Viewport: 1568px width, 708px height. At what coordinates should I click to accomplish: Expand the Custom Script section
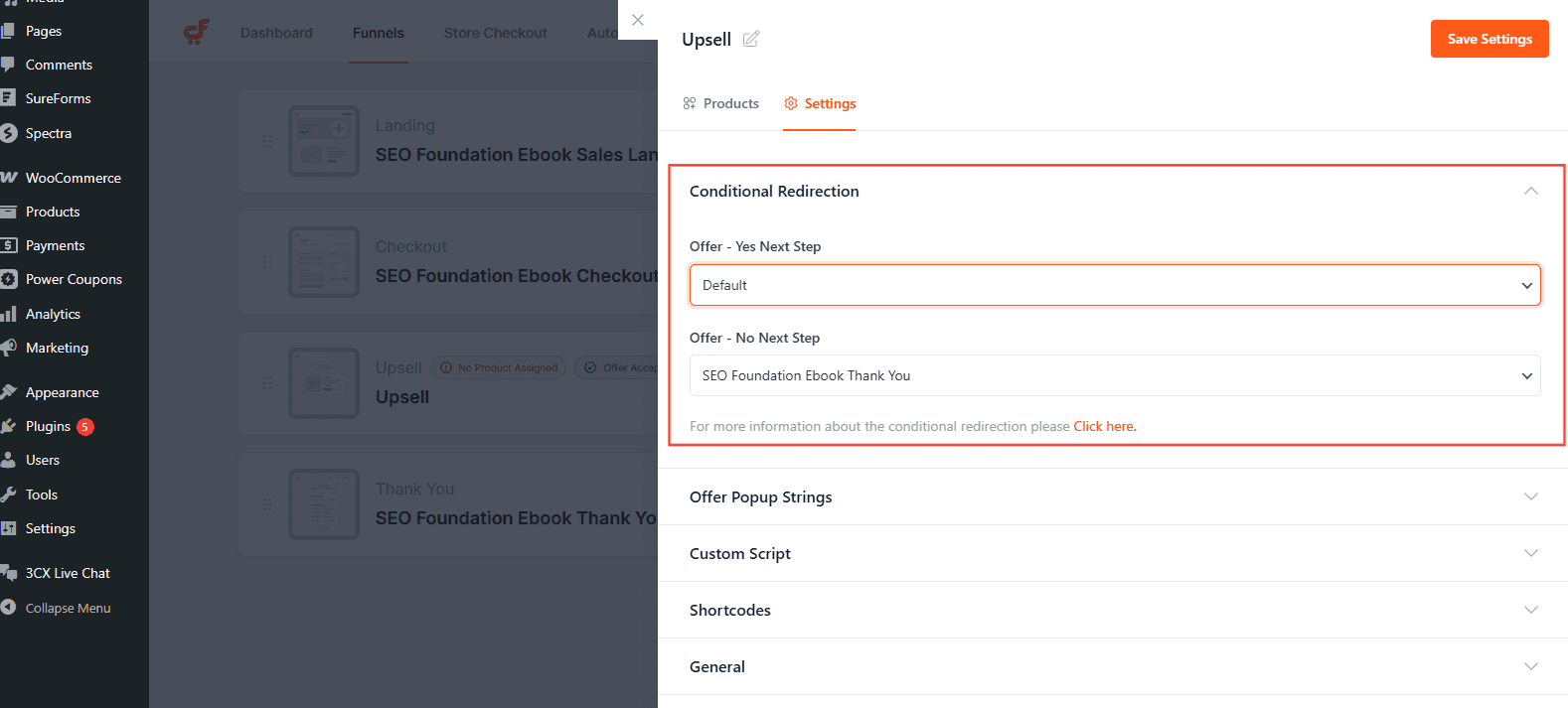1531,553
